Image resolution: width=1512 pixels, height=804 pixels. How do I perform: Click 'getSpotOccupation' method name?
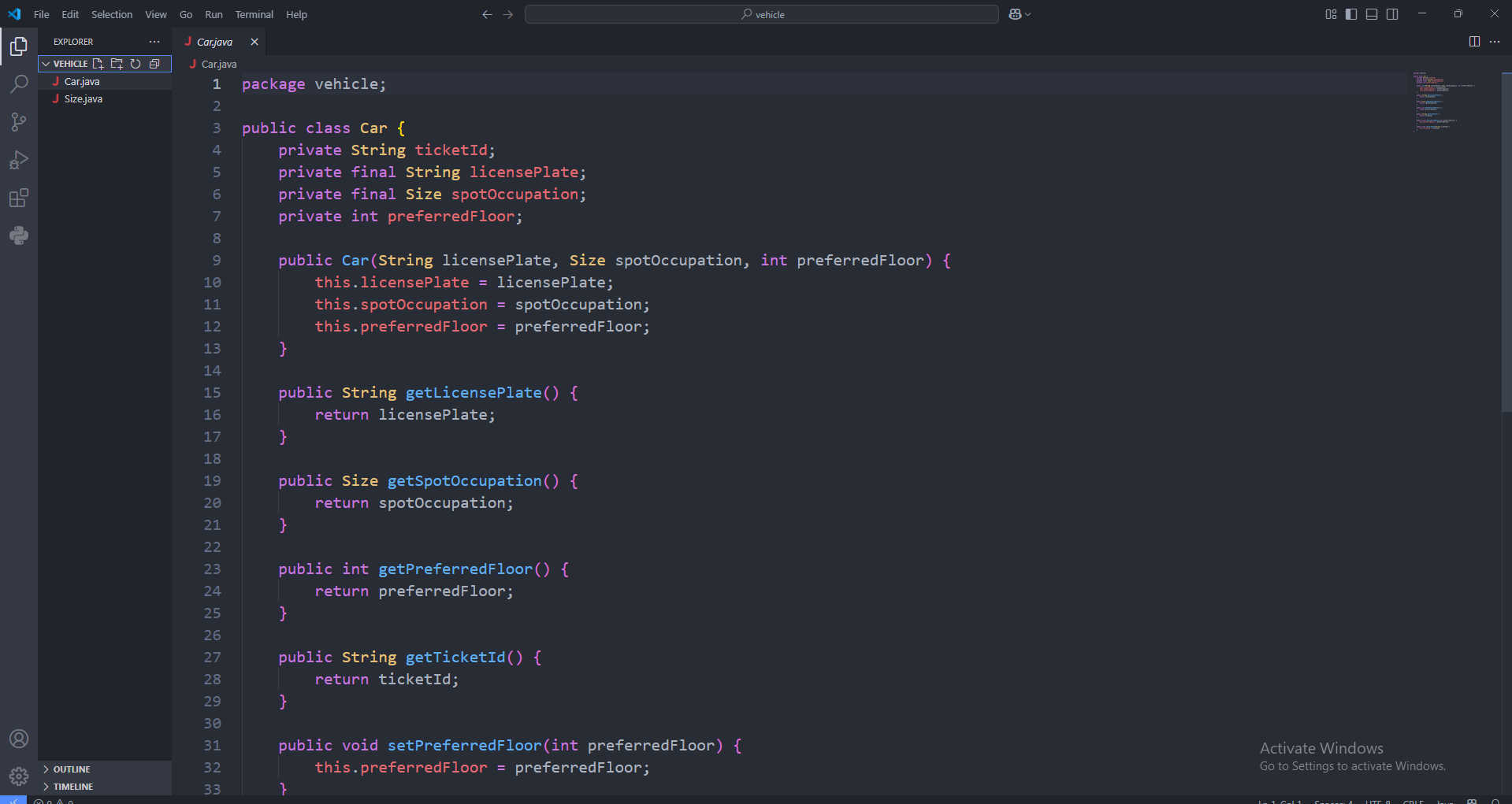click(x=465, y=481)
